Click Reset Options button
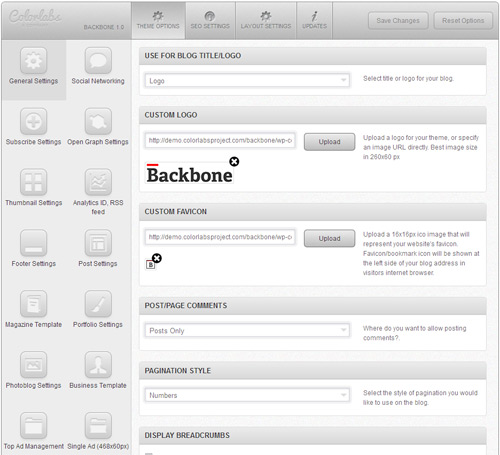The image size is (500, 455). point(463,21)
